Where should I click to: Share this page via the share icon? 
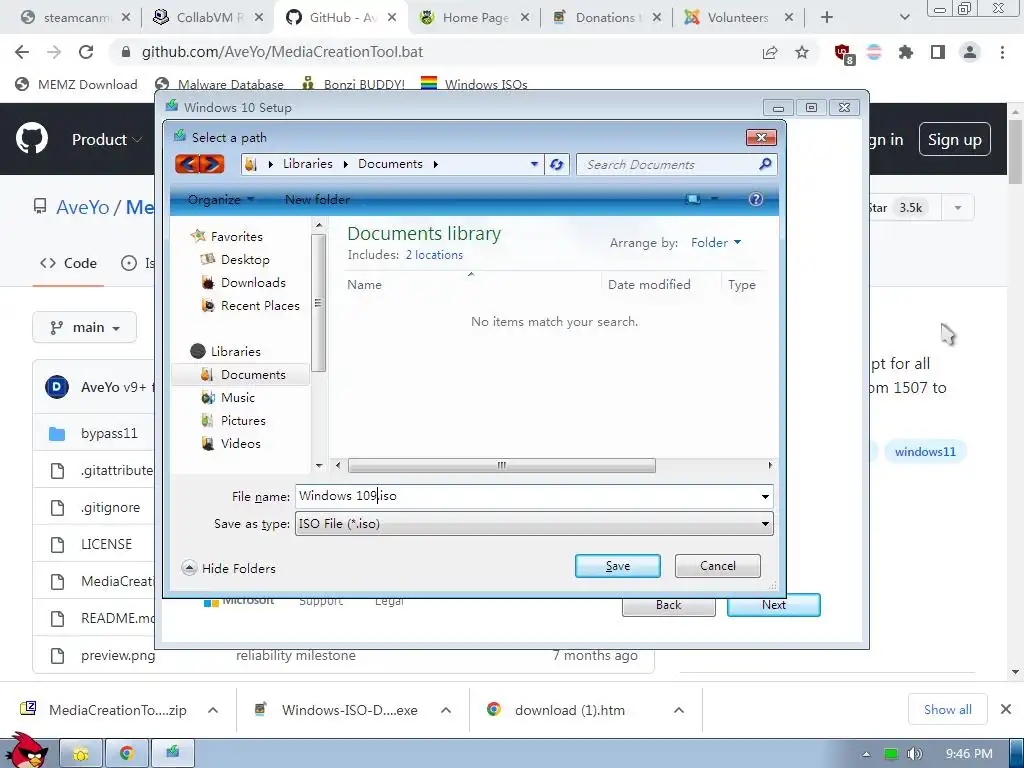click(770, 52)
